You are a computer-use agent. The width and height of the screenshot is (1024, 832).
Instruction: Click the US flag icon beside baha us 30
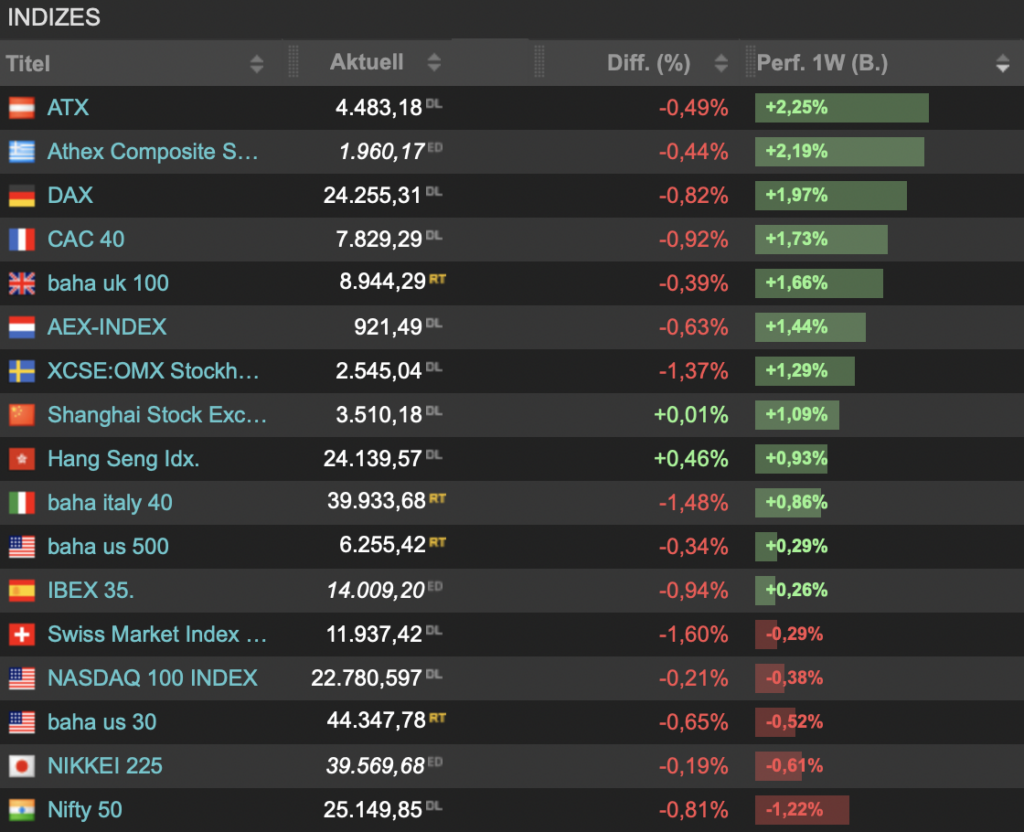pos(22,722)
